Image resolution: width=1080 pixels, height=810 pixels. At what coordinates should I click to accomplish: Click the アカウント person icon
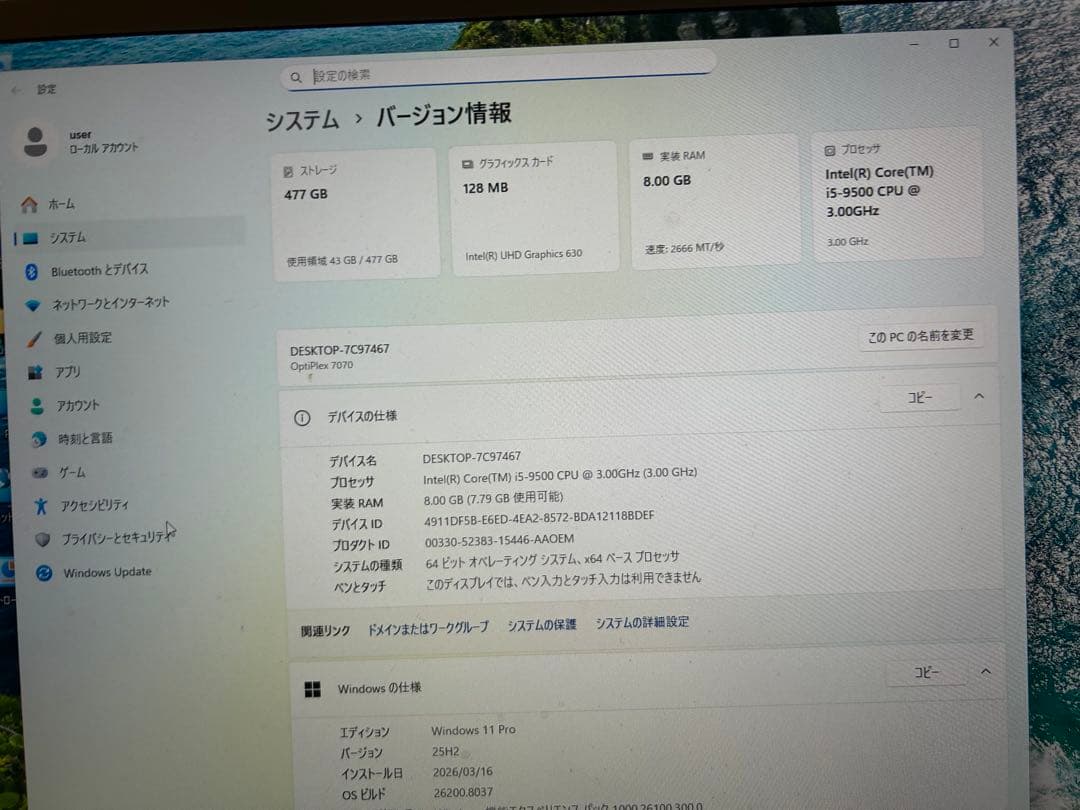[x=37, y=406]
